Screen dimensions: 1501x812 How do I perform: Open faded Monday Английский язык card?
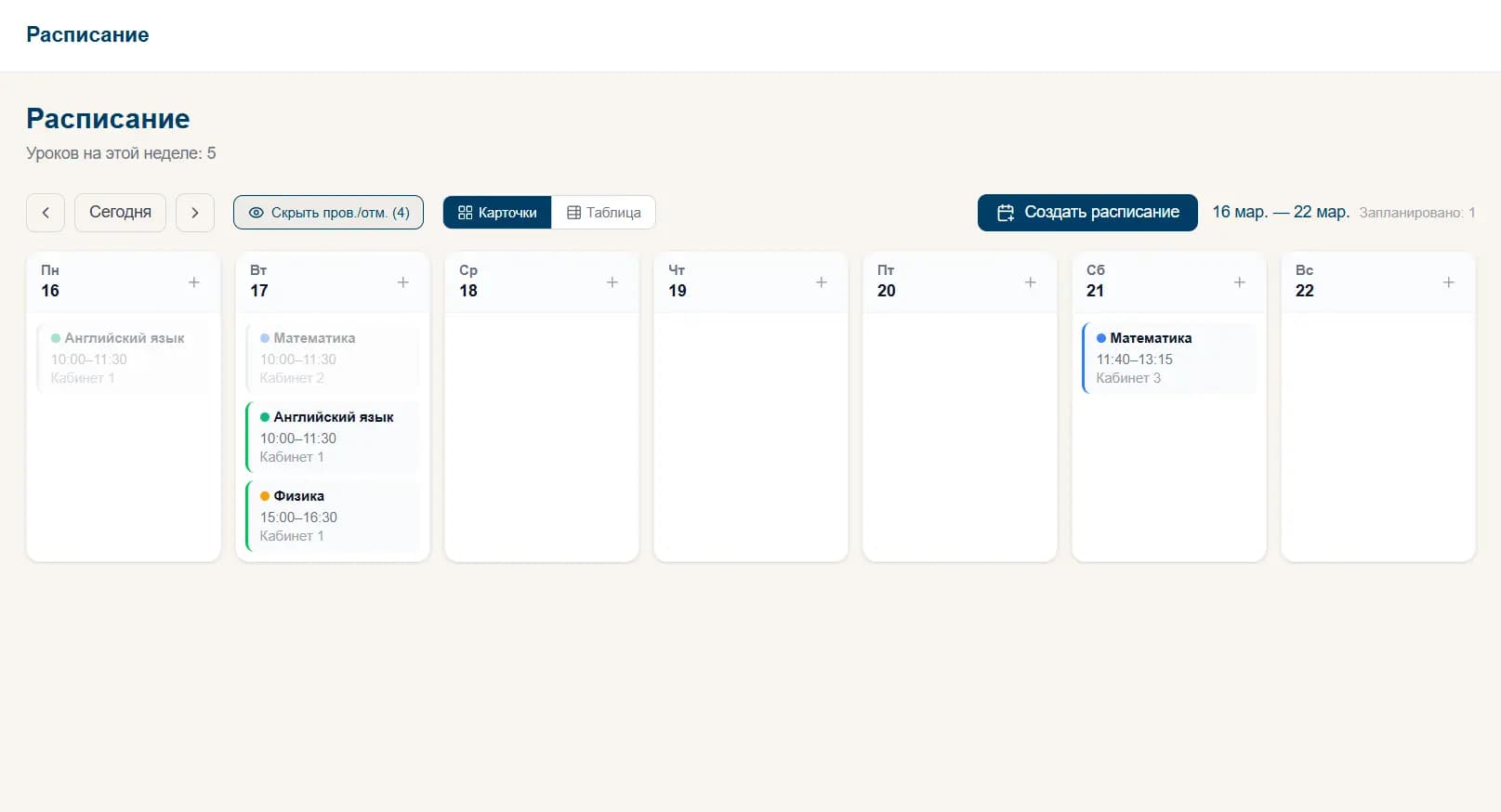124,358
